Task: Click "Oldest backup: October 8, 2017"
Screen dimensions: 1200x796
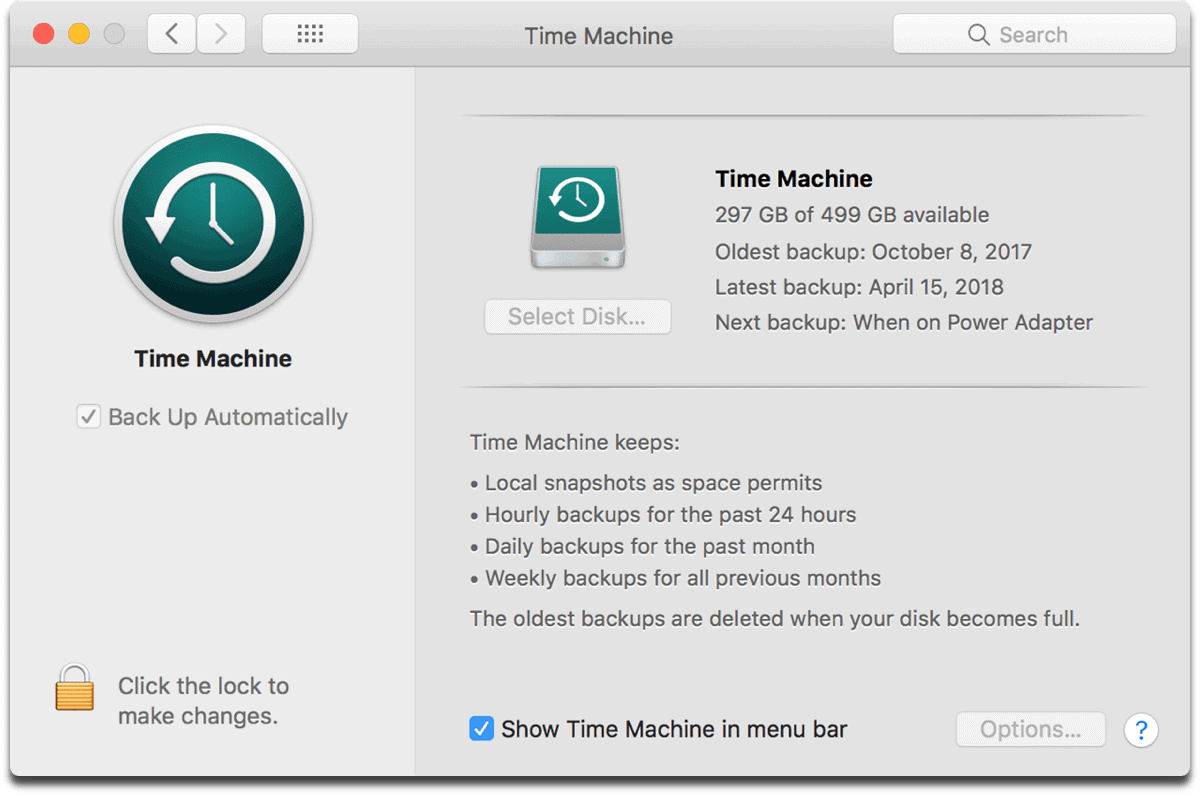Action: click(873, 251)
